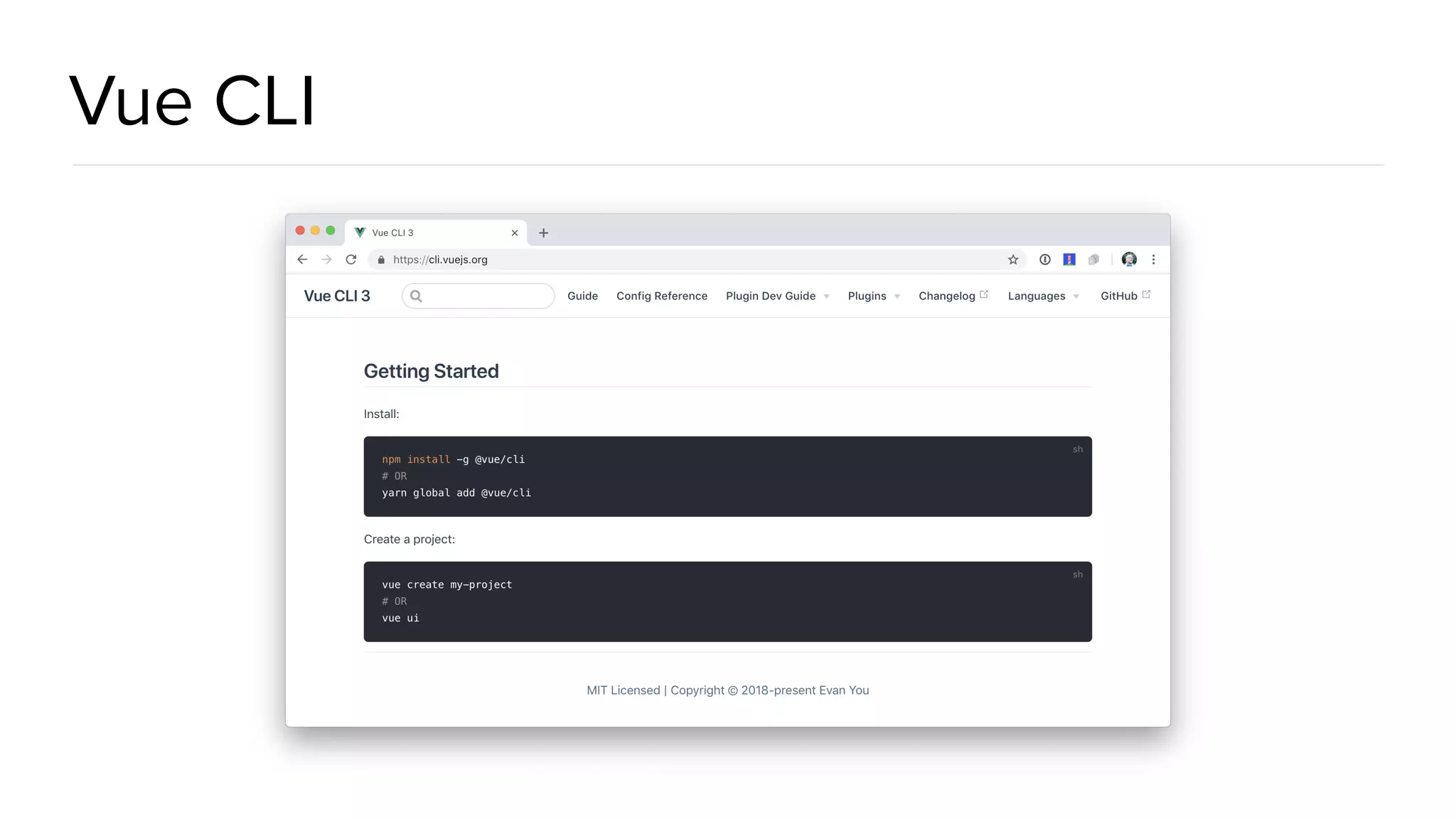This screenshot has height=819, width=1456.
Task: Click the browser forward arrow
Action: 326,259
